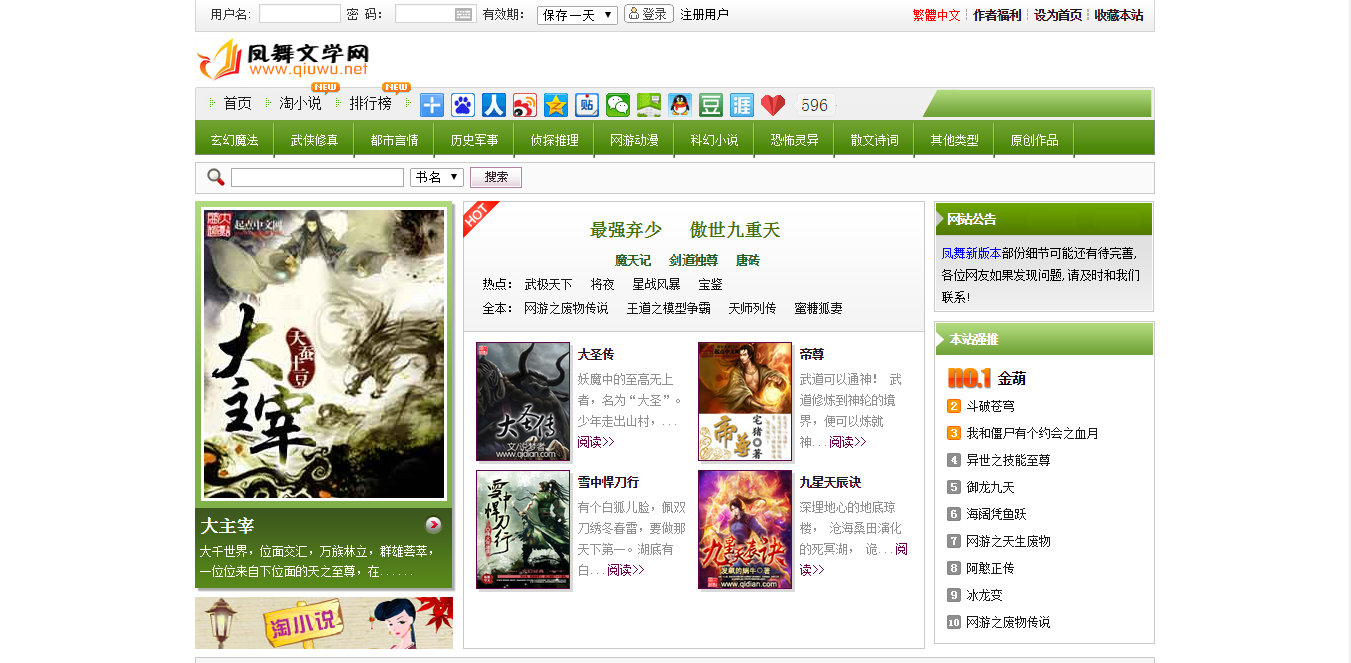
Task: Focus the book search text box
Action: (317, 177)
